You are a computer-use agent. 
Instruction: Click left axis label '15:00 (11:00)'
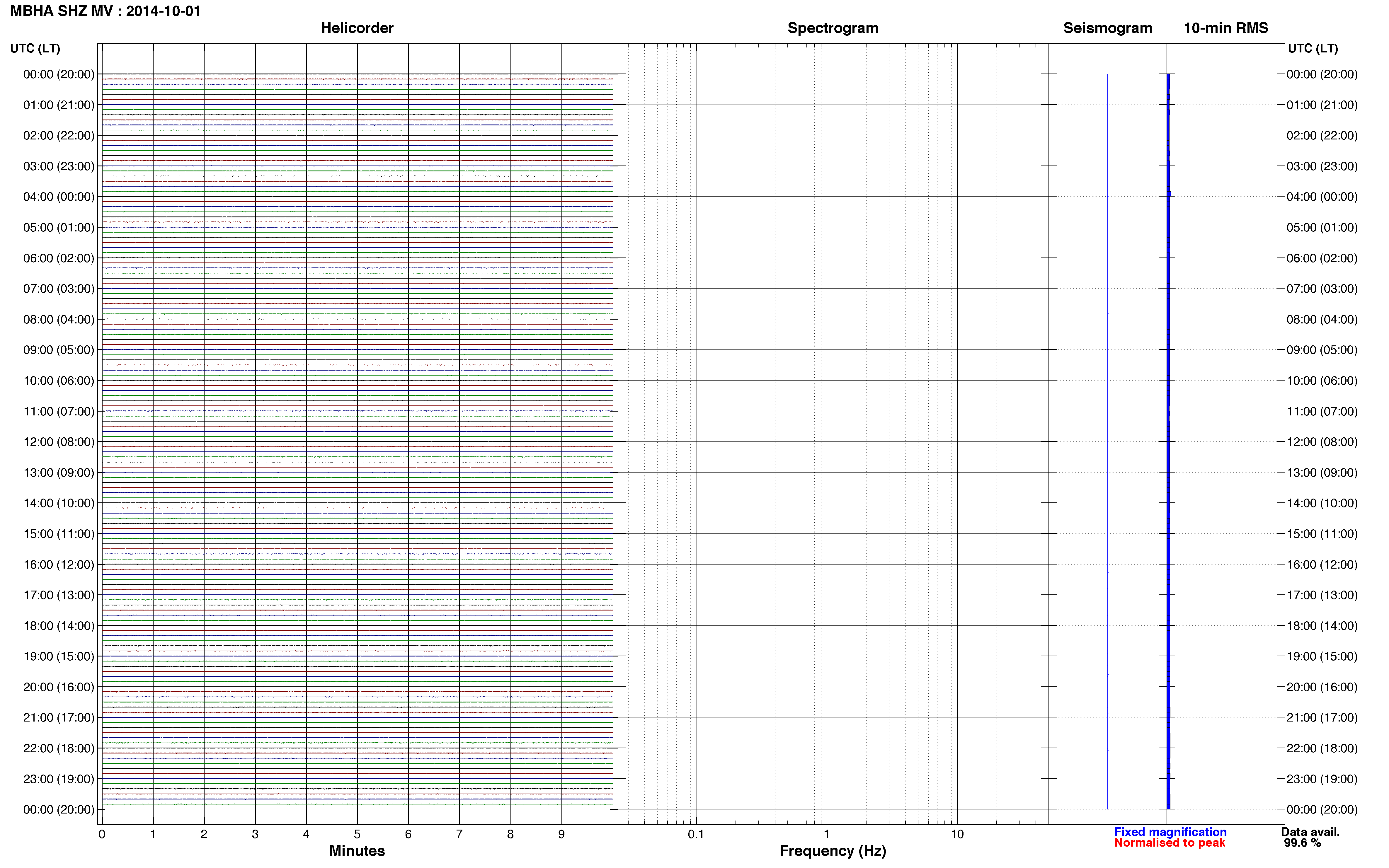[59, 534]
